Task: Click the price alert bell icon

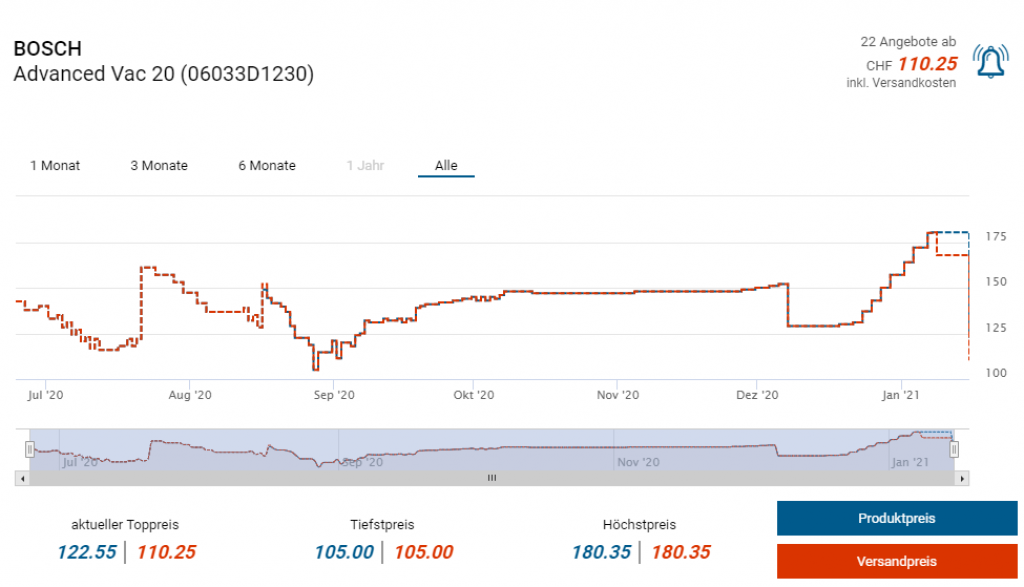Action: (990, 63)
